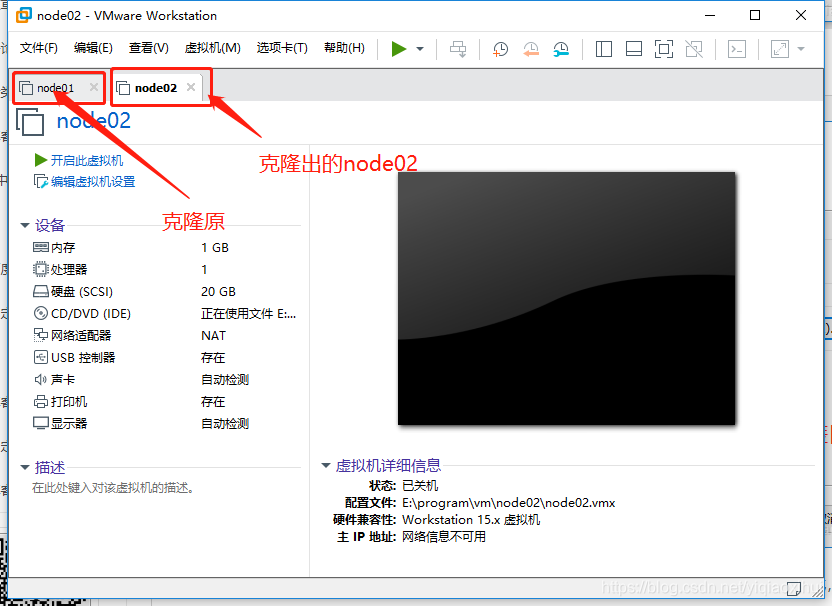Screen dimensions: 832x606
Task: Open the 帮助(H) menu
Action: (344, 48)
